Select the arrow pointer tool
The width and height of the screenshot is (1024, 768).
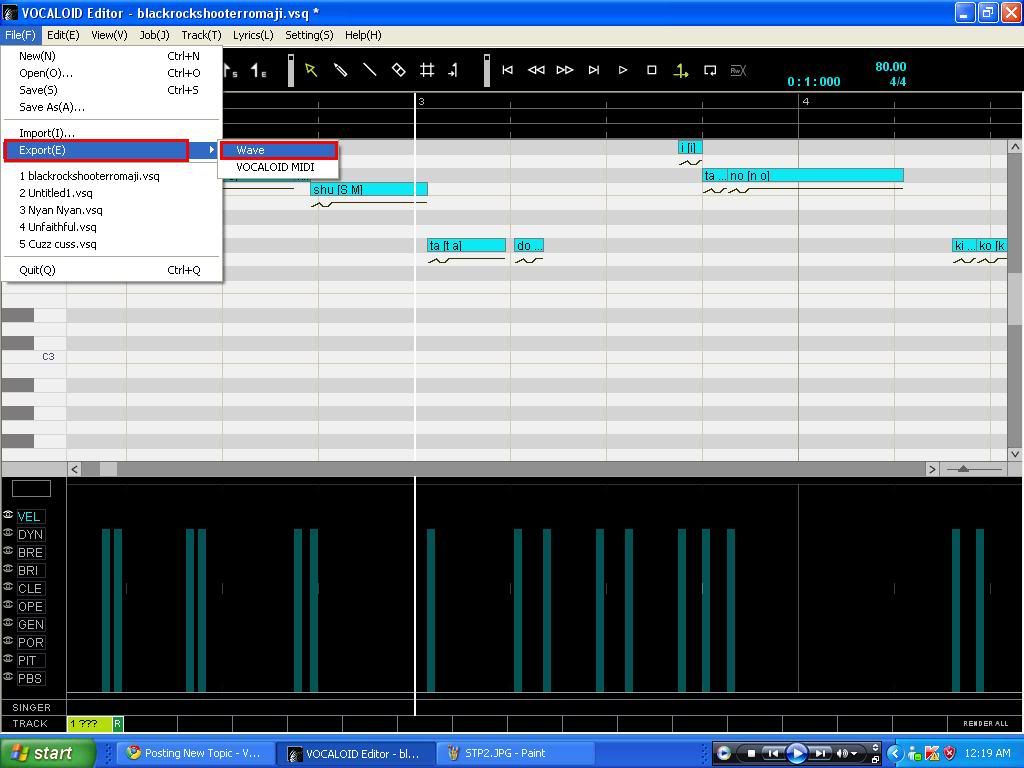pos(311,70)
